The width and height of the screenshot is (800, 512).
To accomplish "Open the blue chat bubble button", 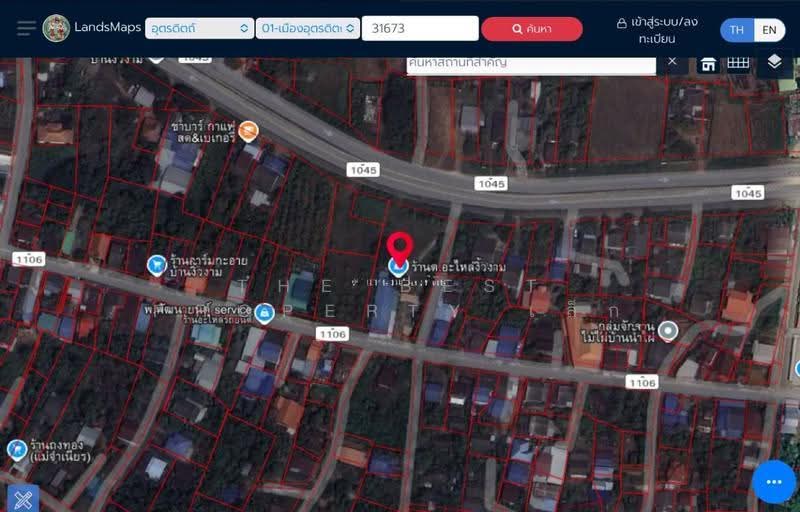I will pos(774,481).
